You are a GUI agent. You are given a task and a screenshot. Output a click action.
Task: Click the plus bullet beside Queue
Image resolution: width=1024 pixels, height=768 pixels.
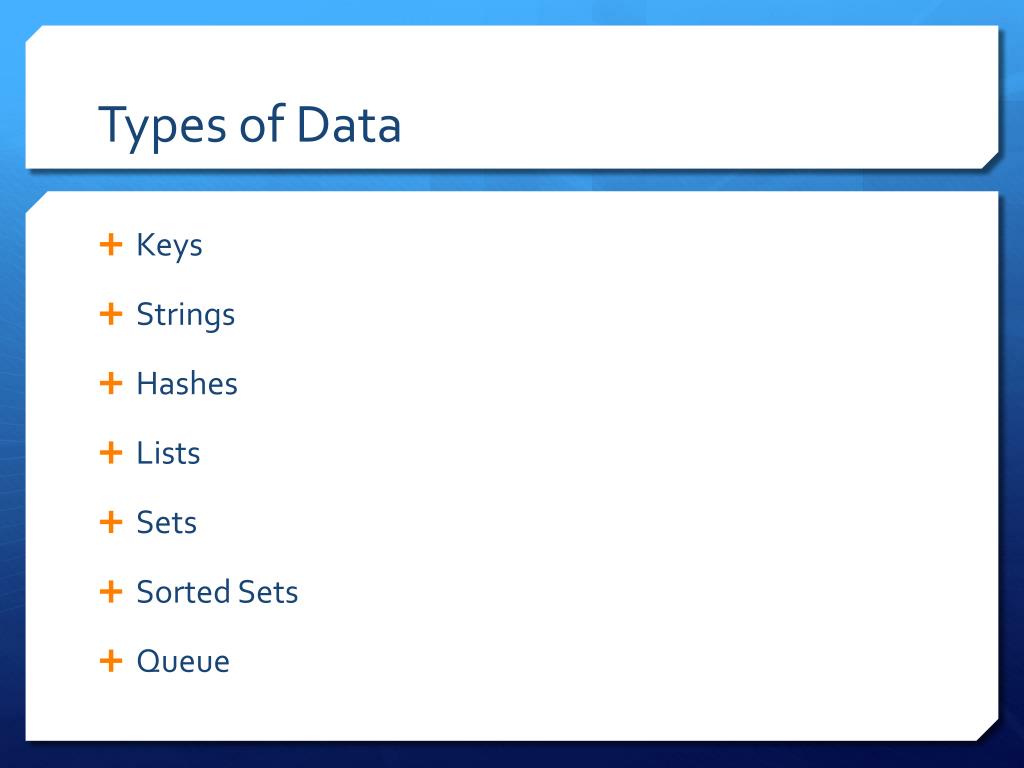111,661
